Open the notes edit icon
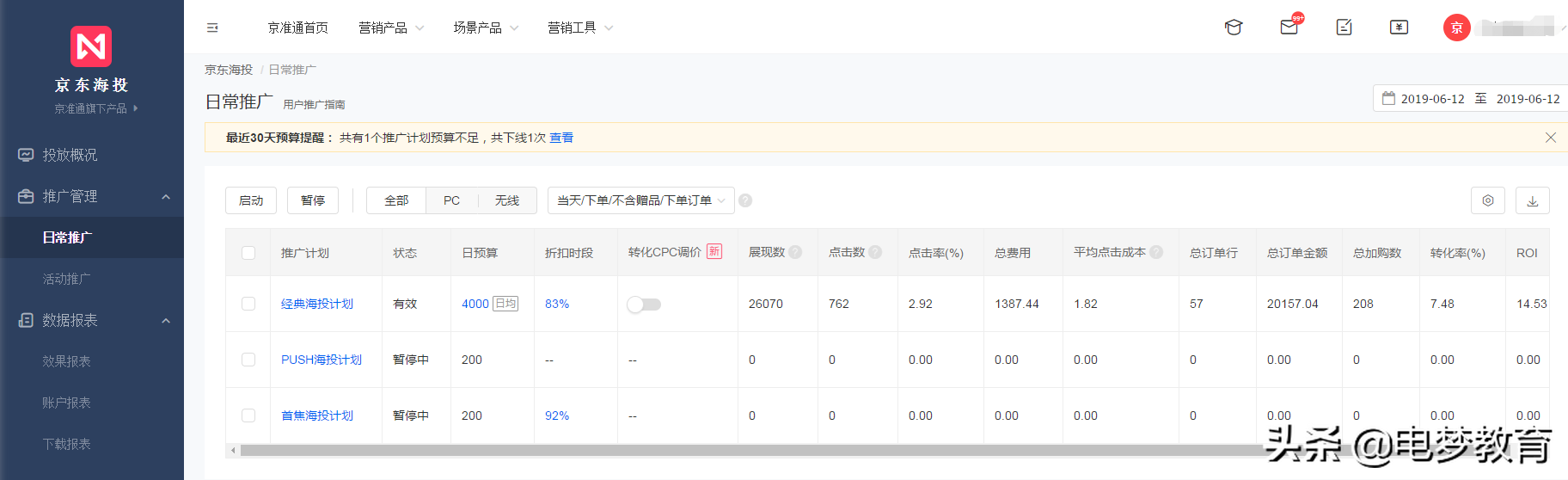This screenshot has width=1568, height=480. 1344,28
